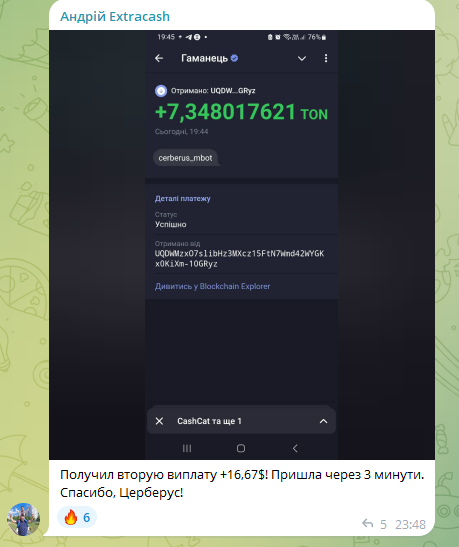Click the +7,348017621 TON amount

point(241,112)
